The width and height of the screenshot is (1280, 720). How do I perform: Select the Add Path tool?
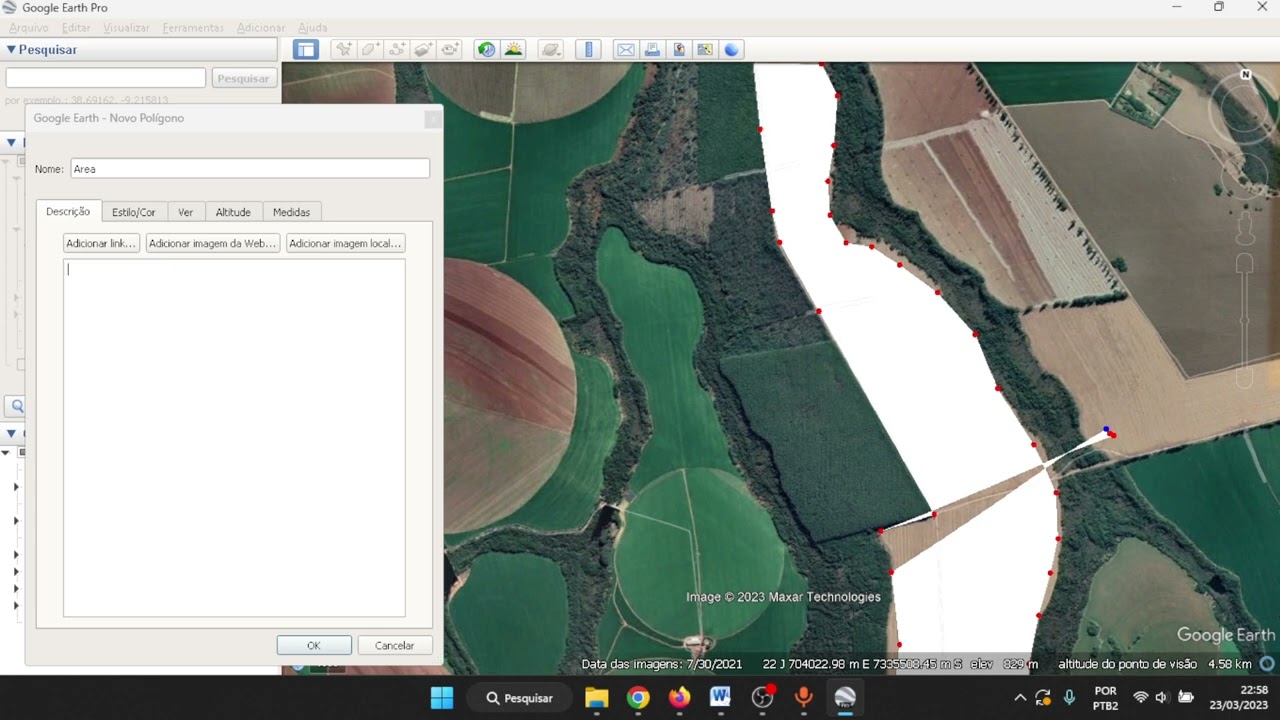(x=397, y=49)
